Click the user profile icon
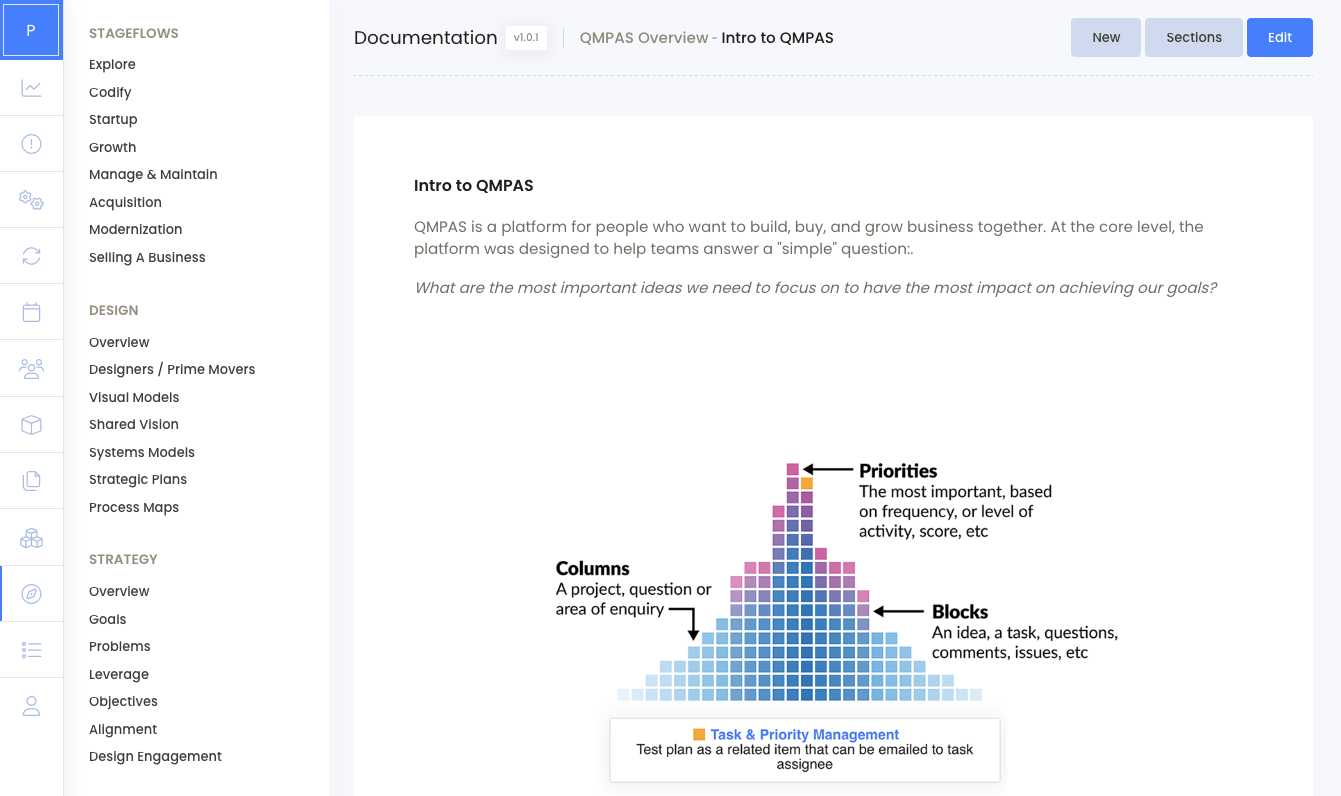 click(x=31, y=705)
